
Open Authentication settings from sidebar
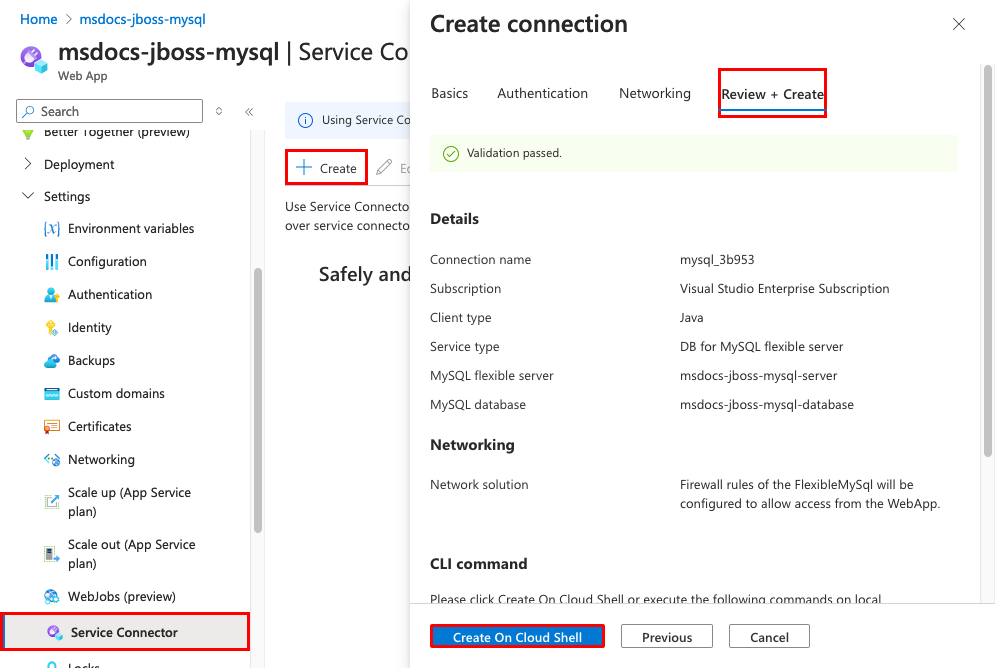click(111, 294)
